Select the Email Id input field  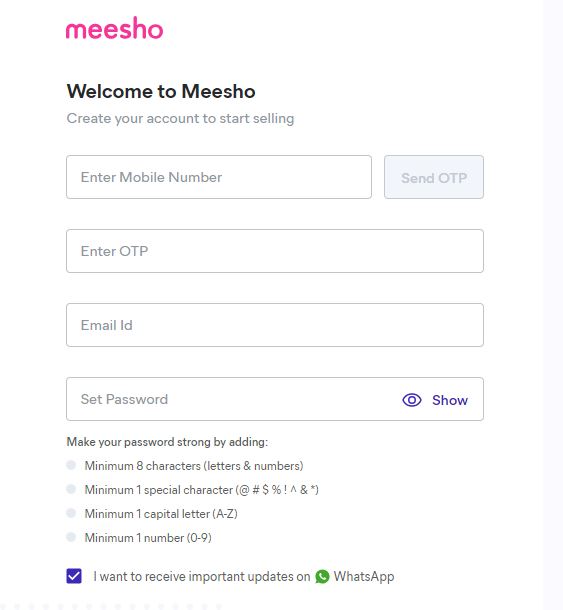(x=275, y=325)
